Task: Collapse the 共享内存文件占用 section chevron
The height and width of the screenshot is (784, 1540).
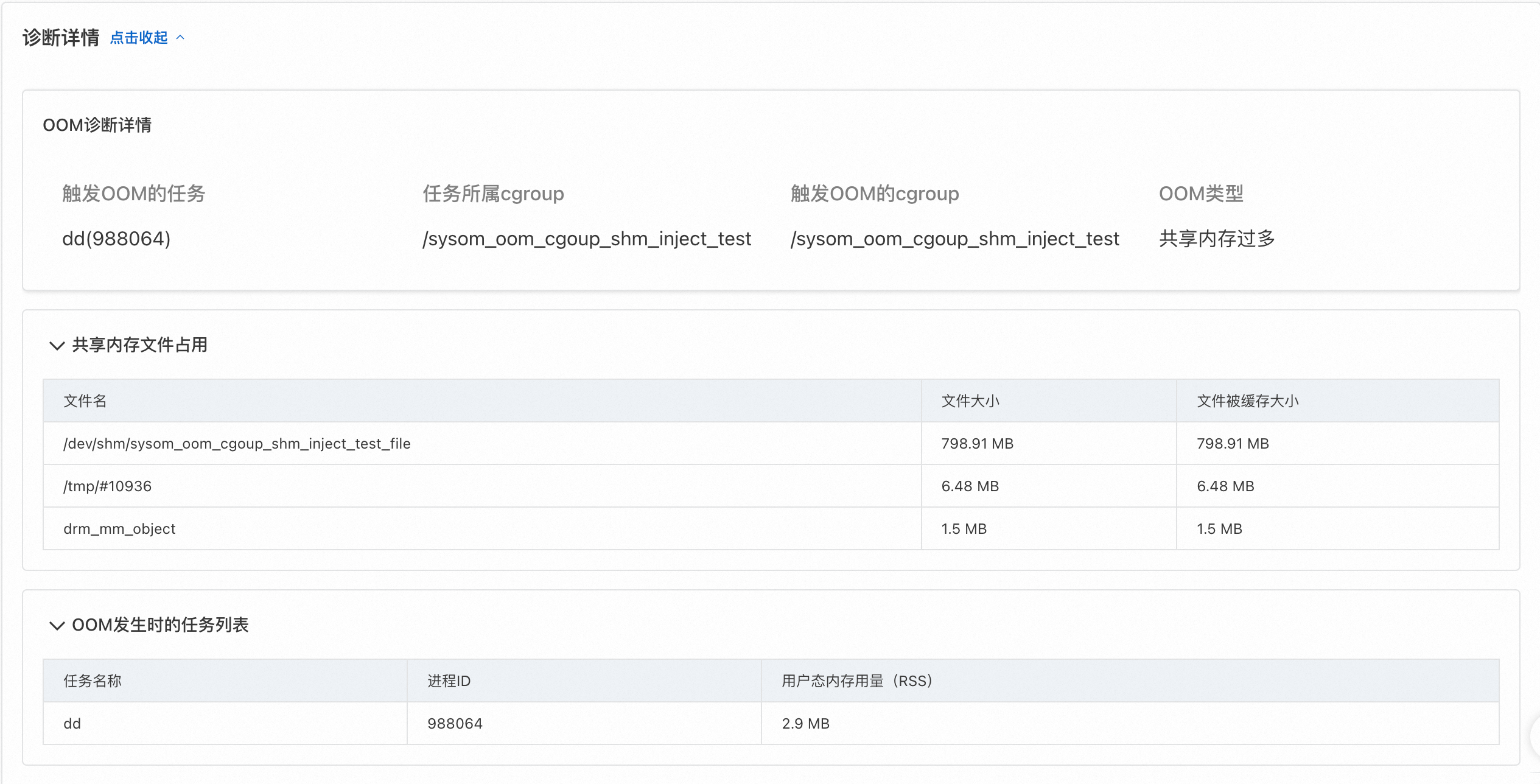Action: pos(57,346)
